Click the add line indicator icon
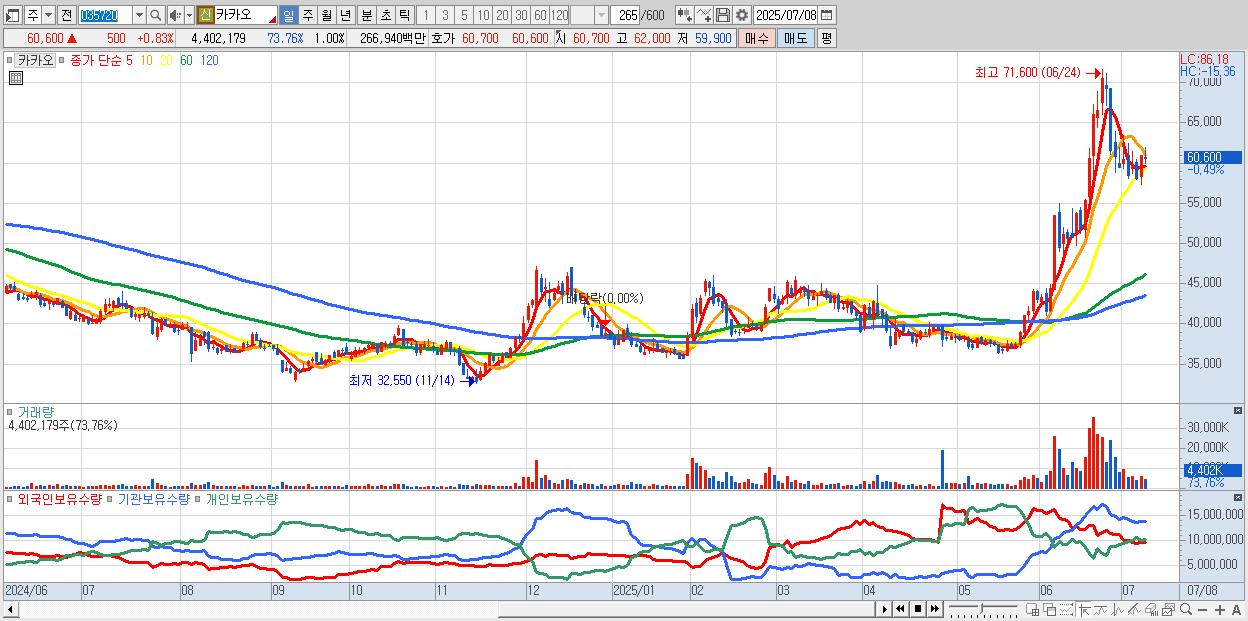 [x=704, y=15]
